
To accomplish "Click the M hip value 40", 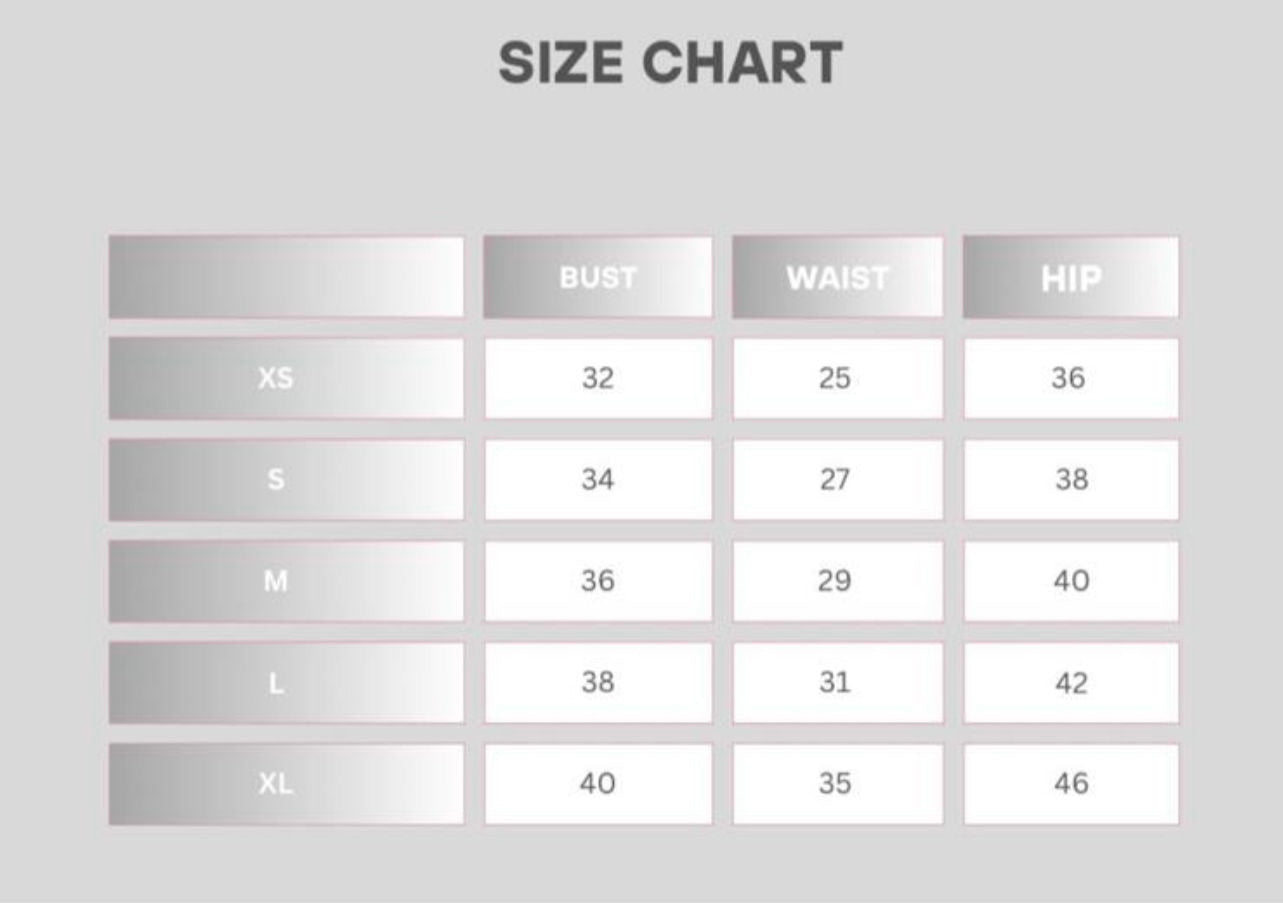I will coord(1070,581).
